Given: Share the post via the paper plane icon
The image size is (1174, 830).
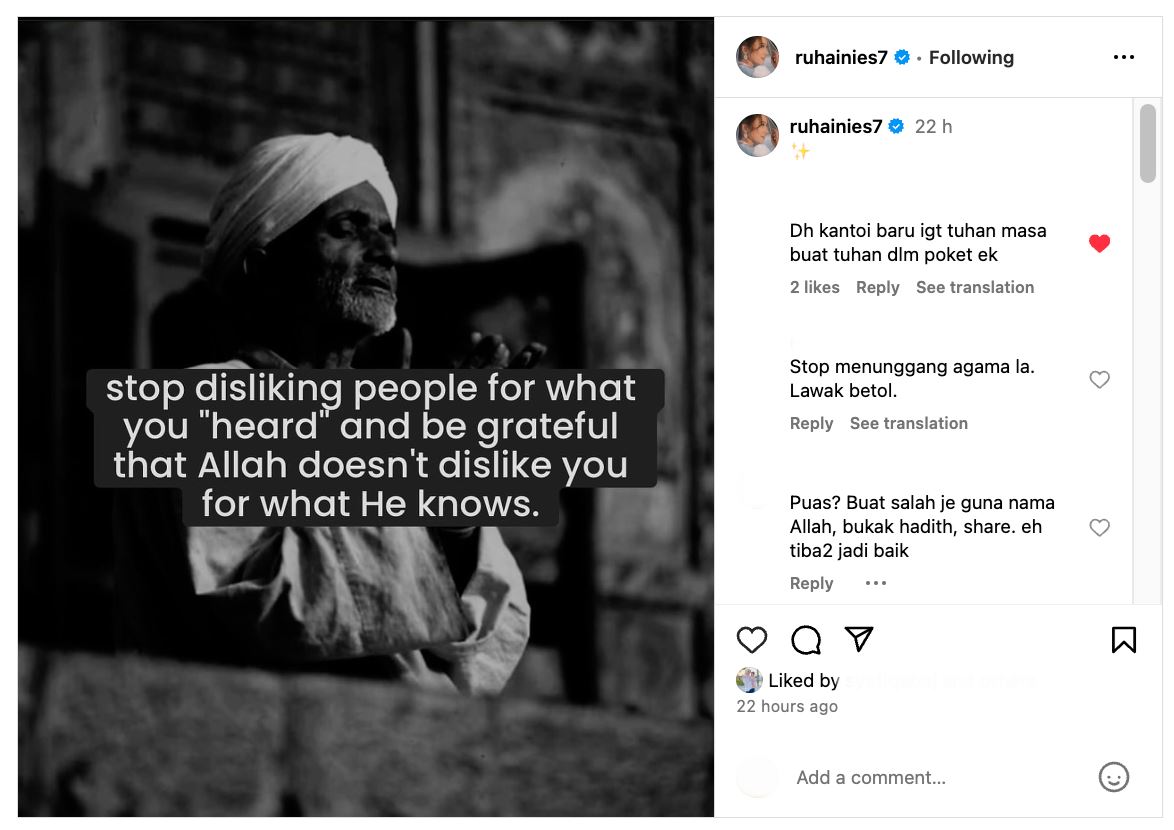Looking at the screenshot, I should 859,639.
